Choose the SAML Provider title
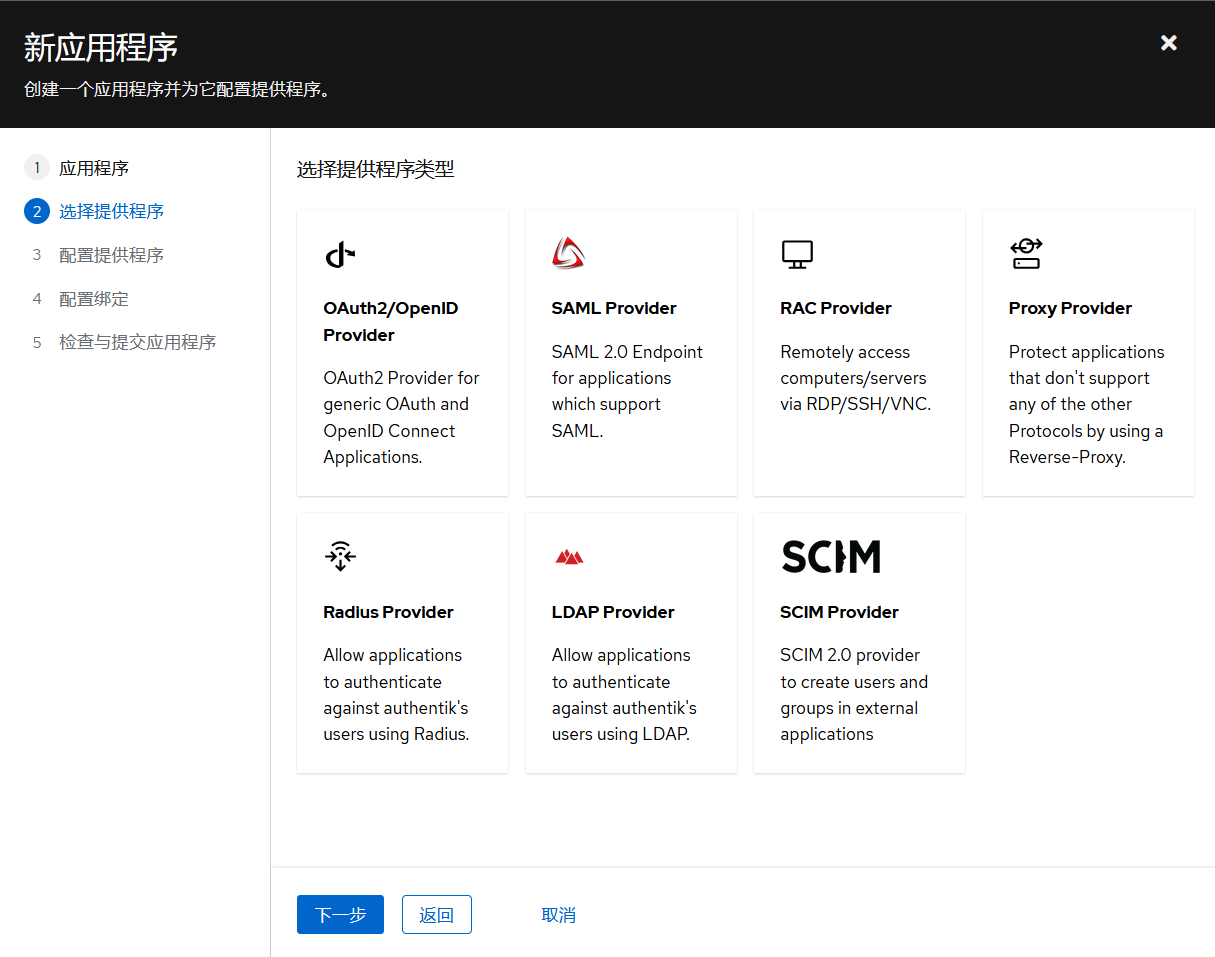The image size is (1215, 957). 614,308
